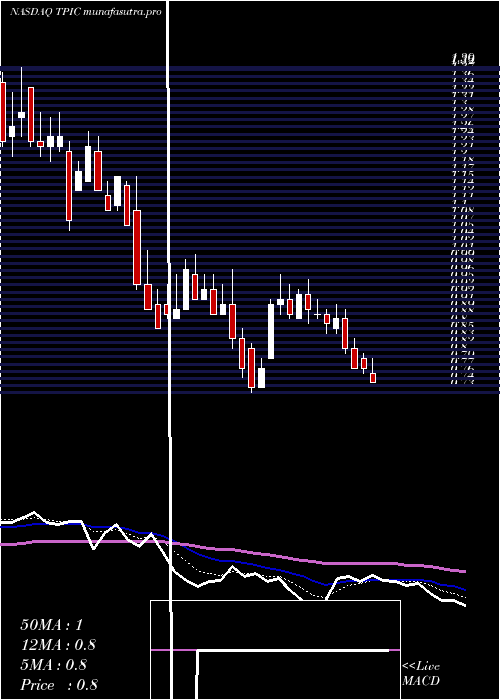Click the 5MA : 0.8 label
This screenshot has width=500, height=700.
tap(54, 665)
